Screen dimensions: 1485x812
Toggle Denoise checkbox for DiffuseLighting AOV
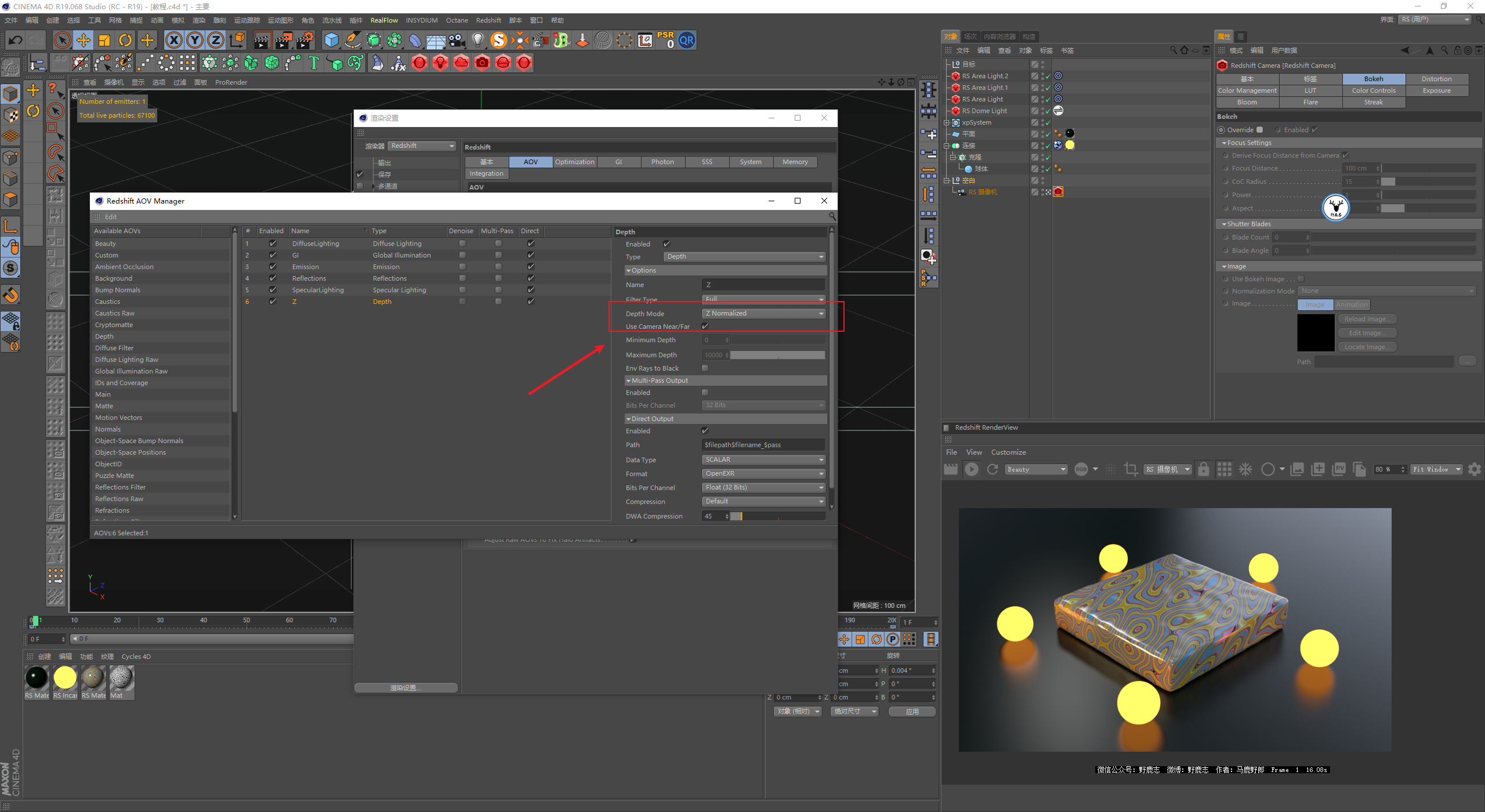pyautogui.click(x=462, y=244)
